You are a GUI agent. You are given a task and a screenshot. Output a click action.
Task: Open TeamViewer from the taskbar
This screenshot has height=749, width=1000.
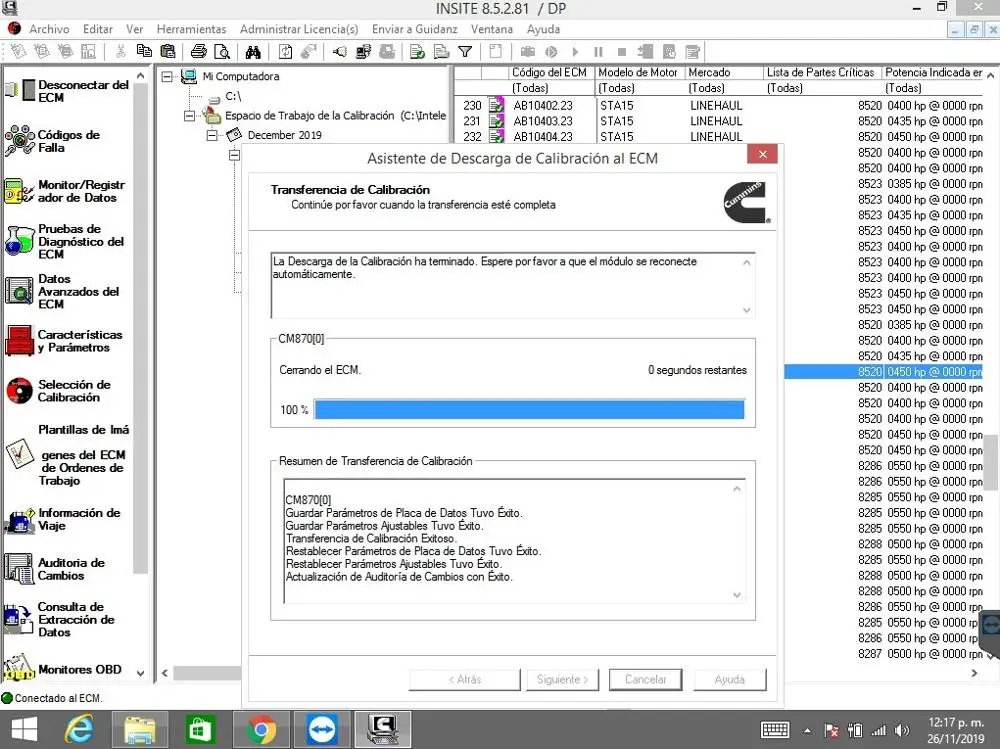321,729
